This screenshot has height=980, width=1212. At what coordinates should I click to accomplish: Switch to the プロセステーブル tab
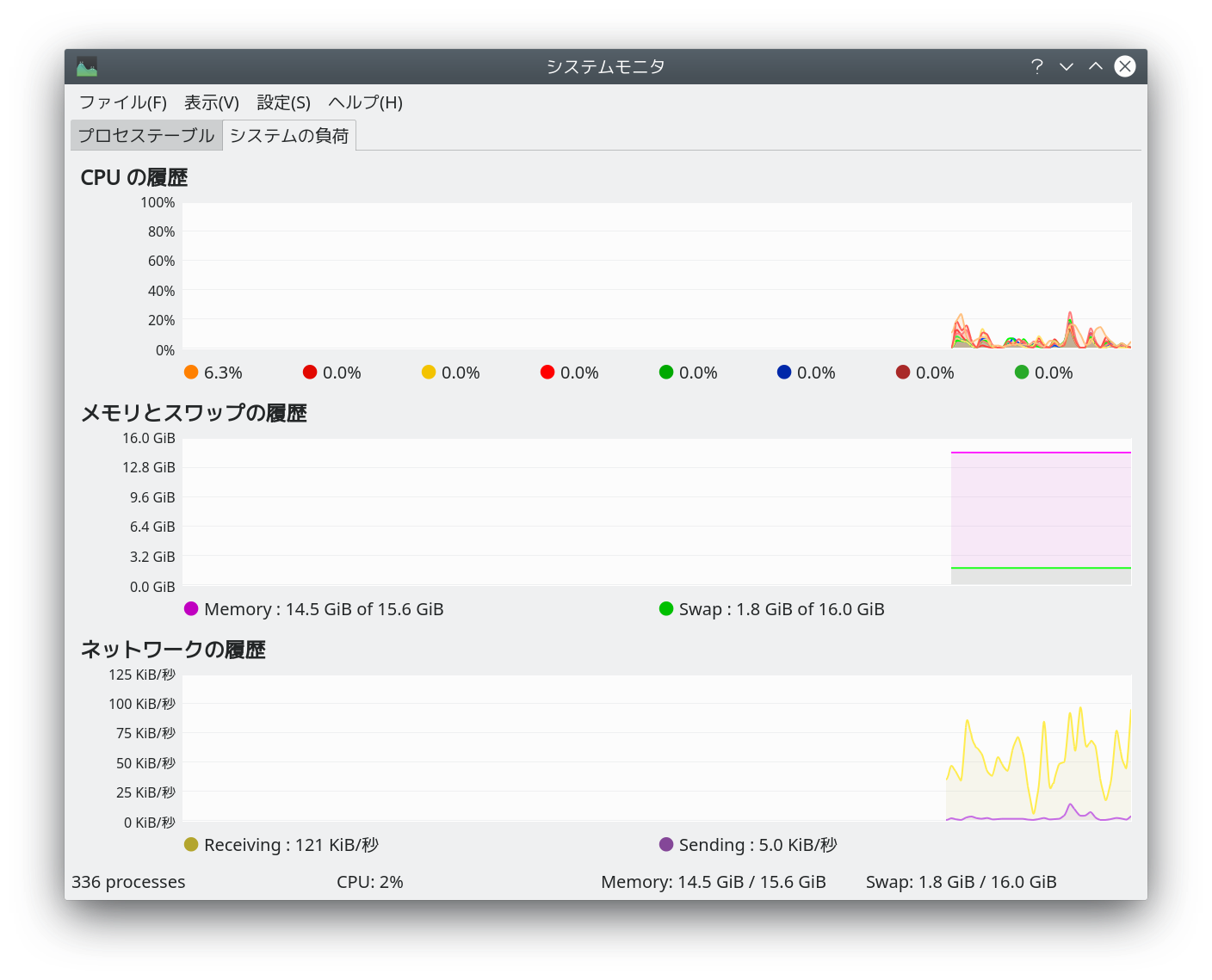146,135
